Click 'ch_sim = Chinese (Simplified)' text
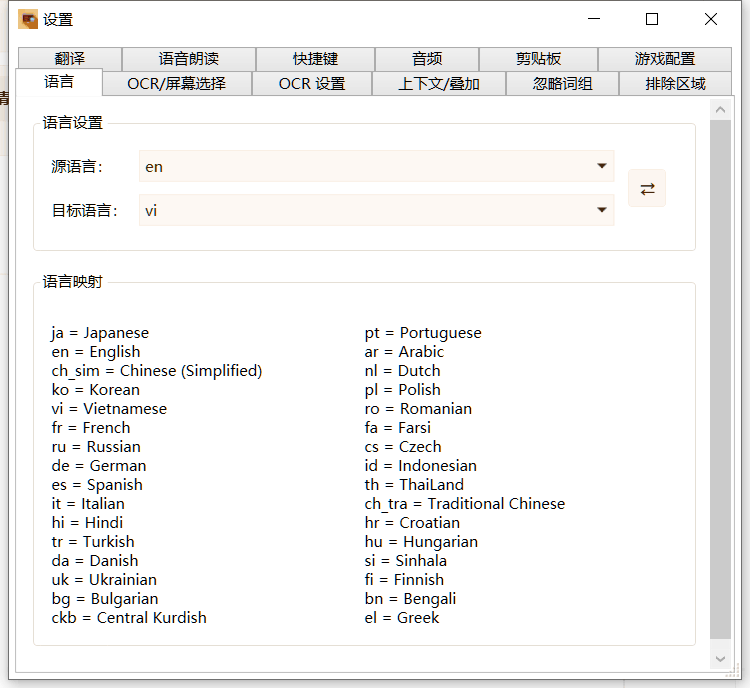 (x=157, y=371)
